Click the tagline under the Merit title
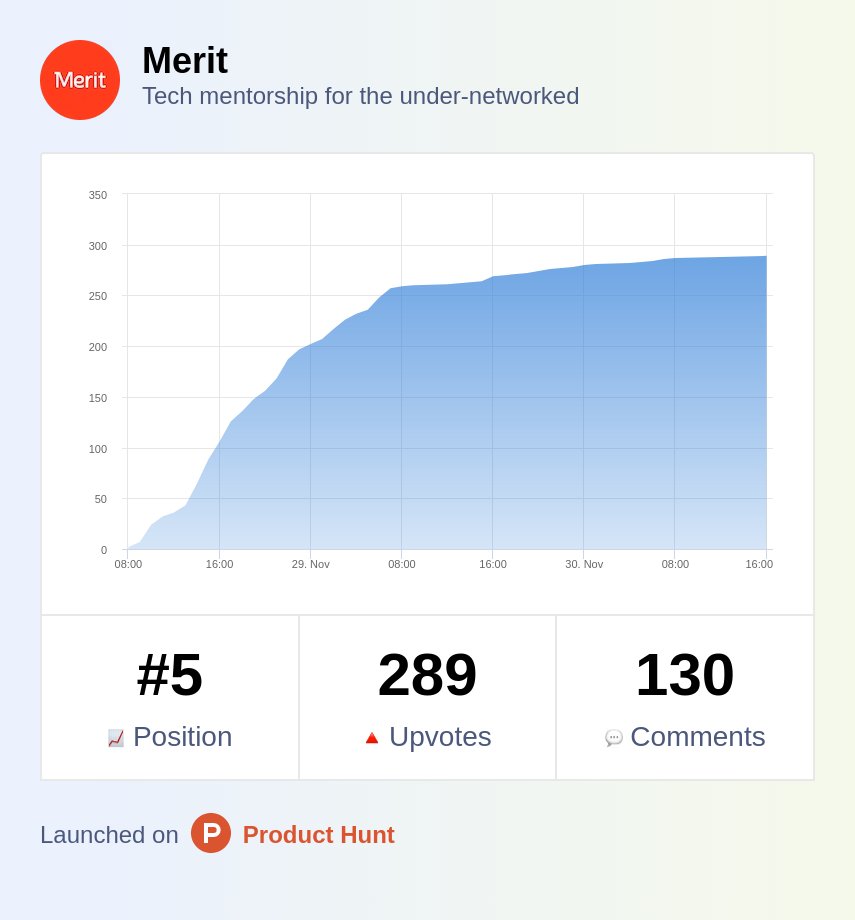 (x=361, y=96)
